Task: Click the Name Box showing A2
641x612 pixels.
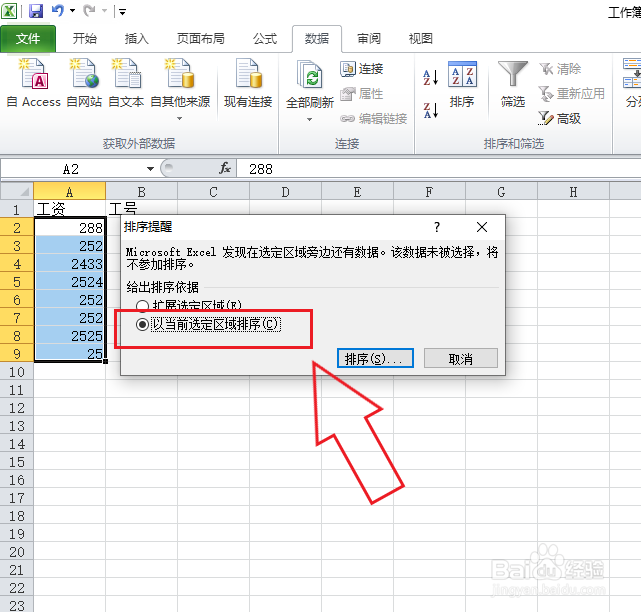Action: pos(71,168)
